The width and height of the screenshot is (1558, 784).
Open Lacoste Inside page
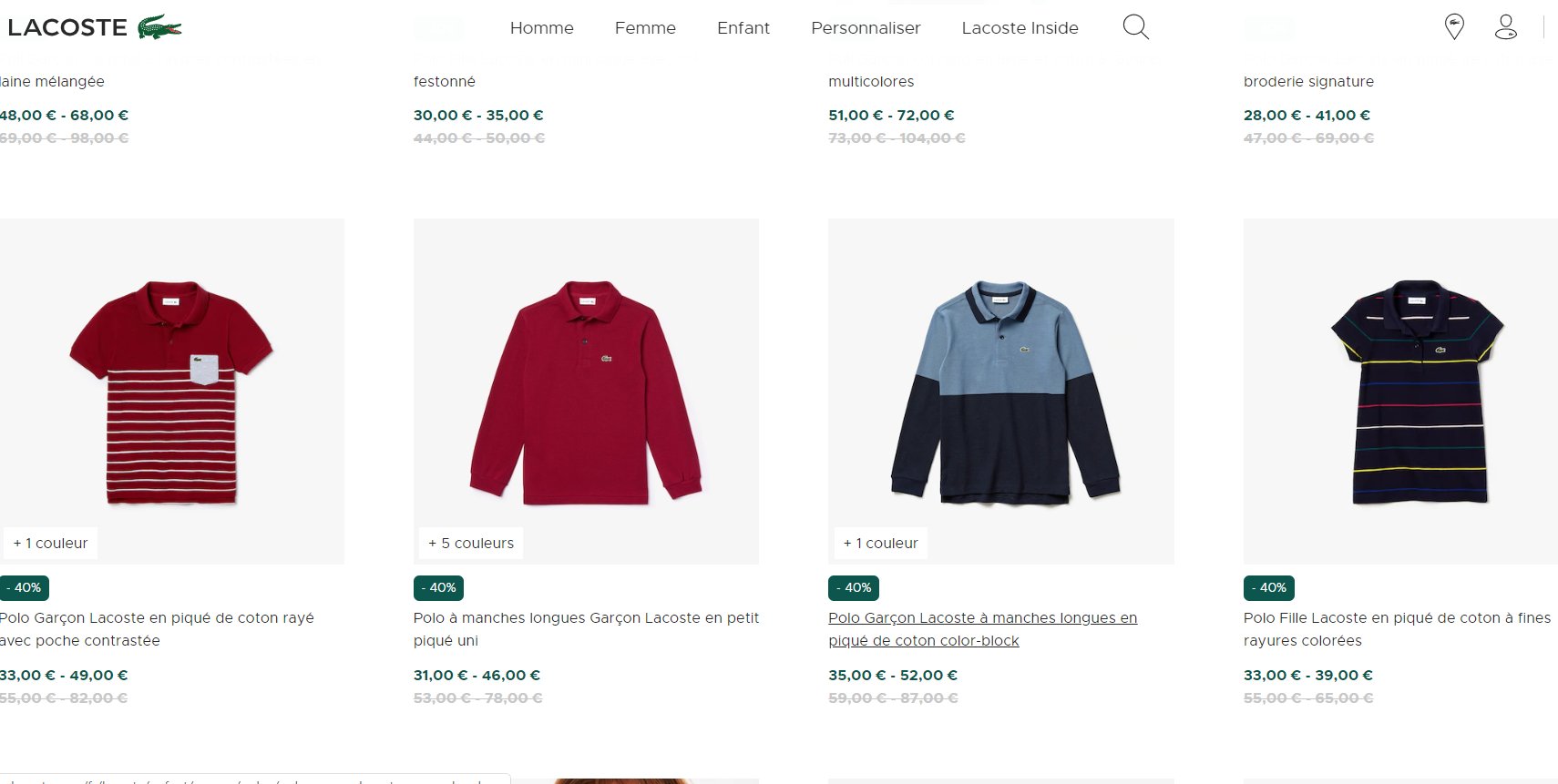pos(1020,28)
